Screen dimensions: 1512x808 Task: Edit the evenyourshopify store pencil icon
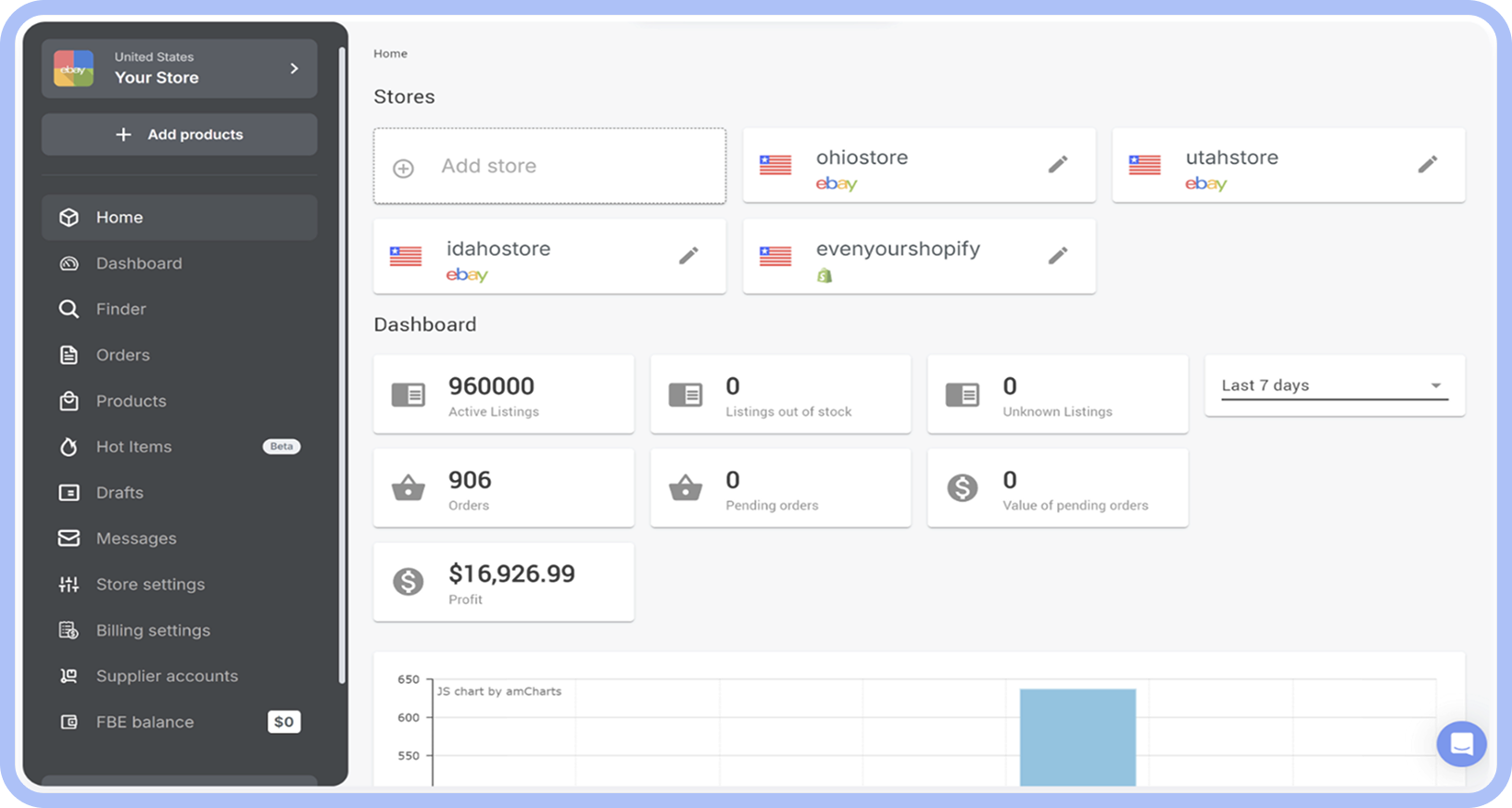1058,256
